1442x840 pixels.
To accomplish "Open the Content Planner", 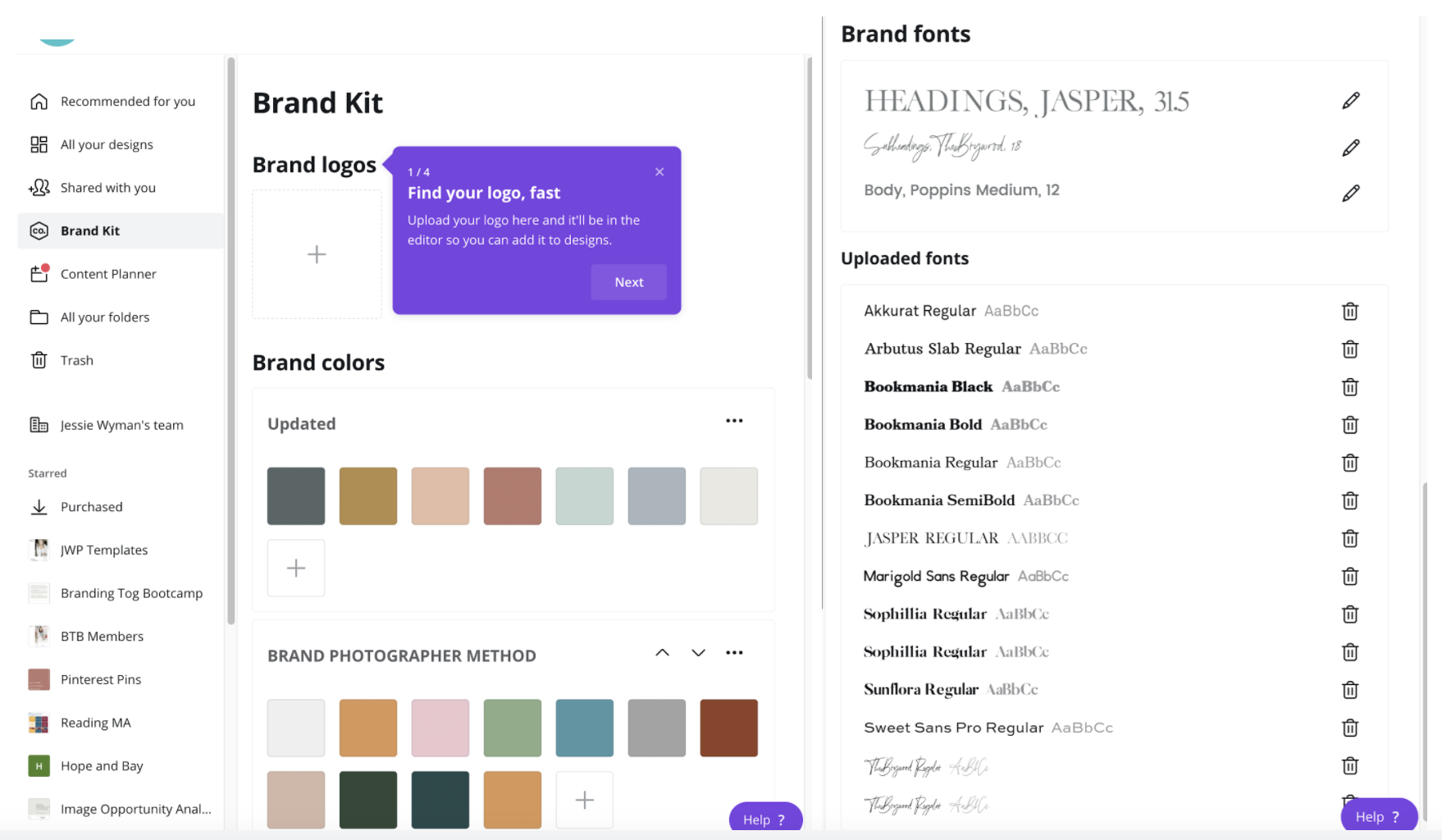I will click(120, 274).
